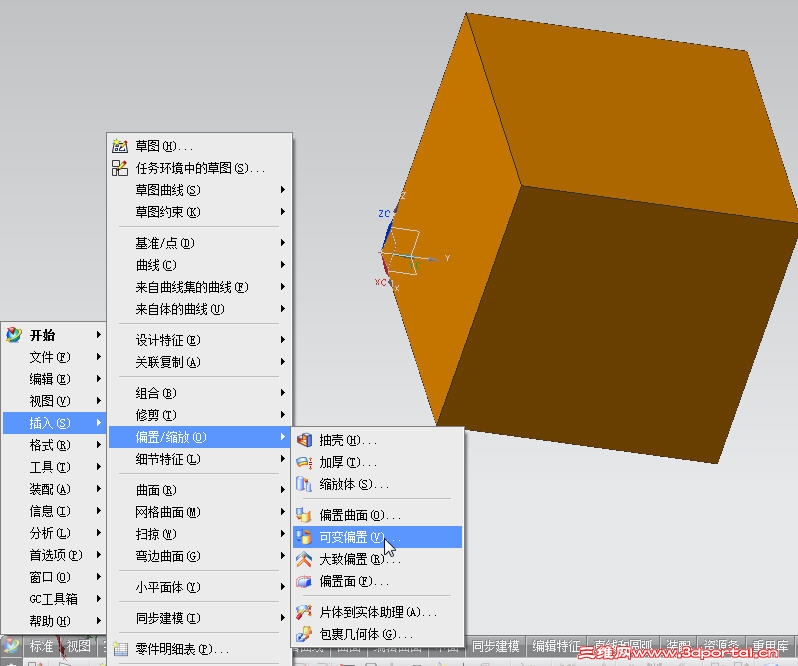The height and width of the screenshot is (666, 798).
Task: Click the NX logo button on bottom toolbar
Action: pos(11,646)
